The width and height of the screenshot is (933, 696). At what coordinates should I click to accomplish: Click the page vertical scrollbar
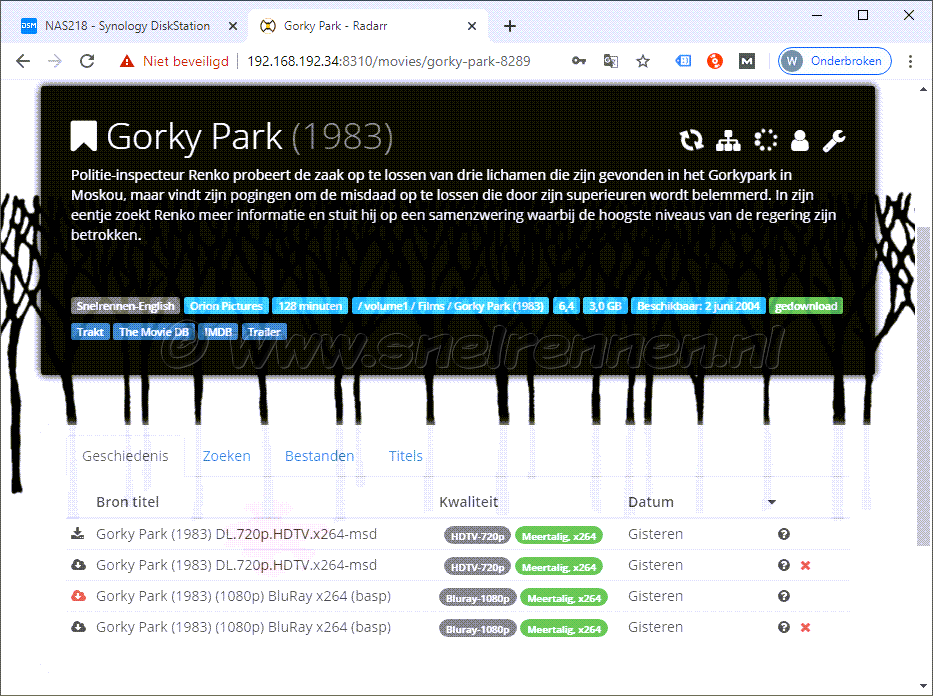click(x=923, y=385)
